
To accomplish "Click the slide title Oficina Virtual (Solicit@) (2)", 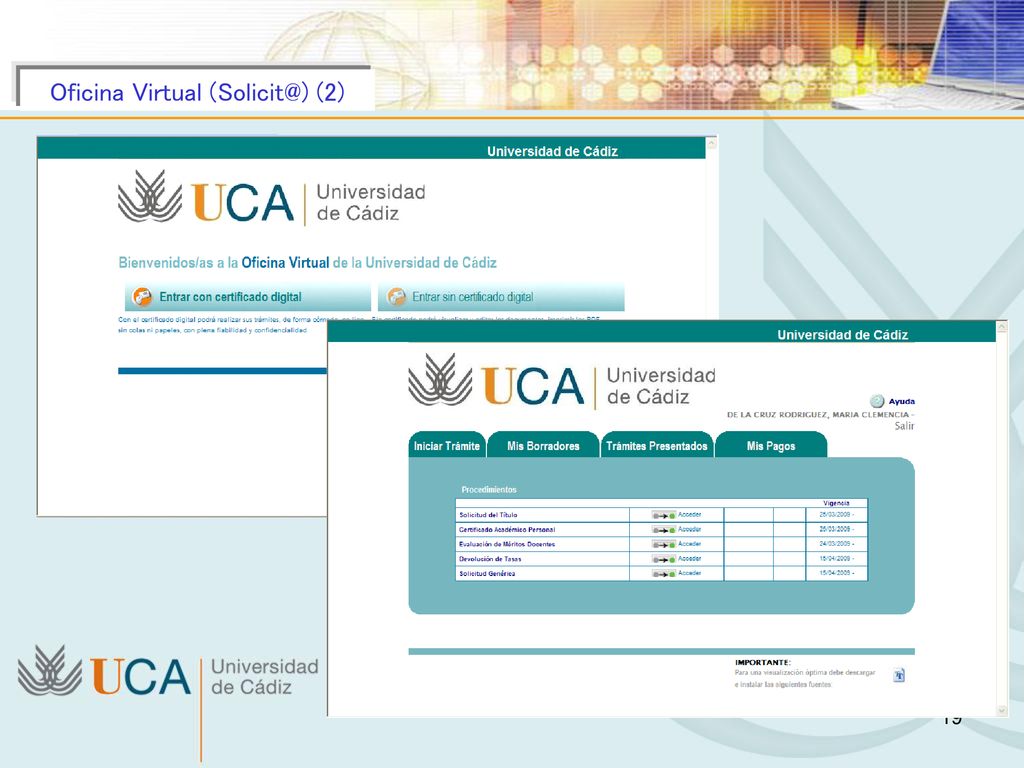I will point(197,93).
